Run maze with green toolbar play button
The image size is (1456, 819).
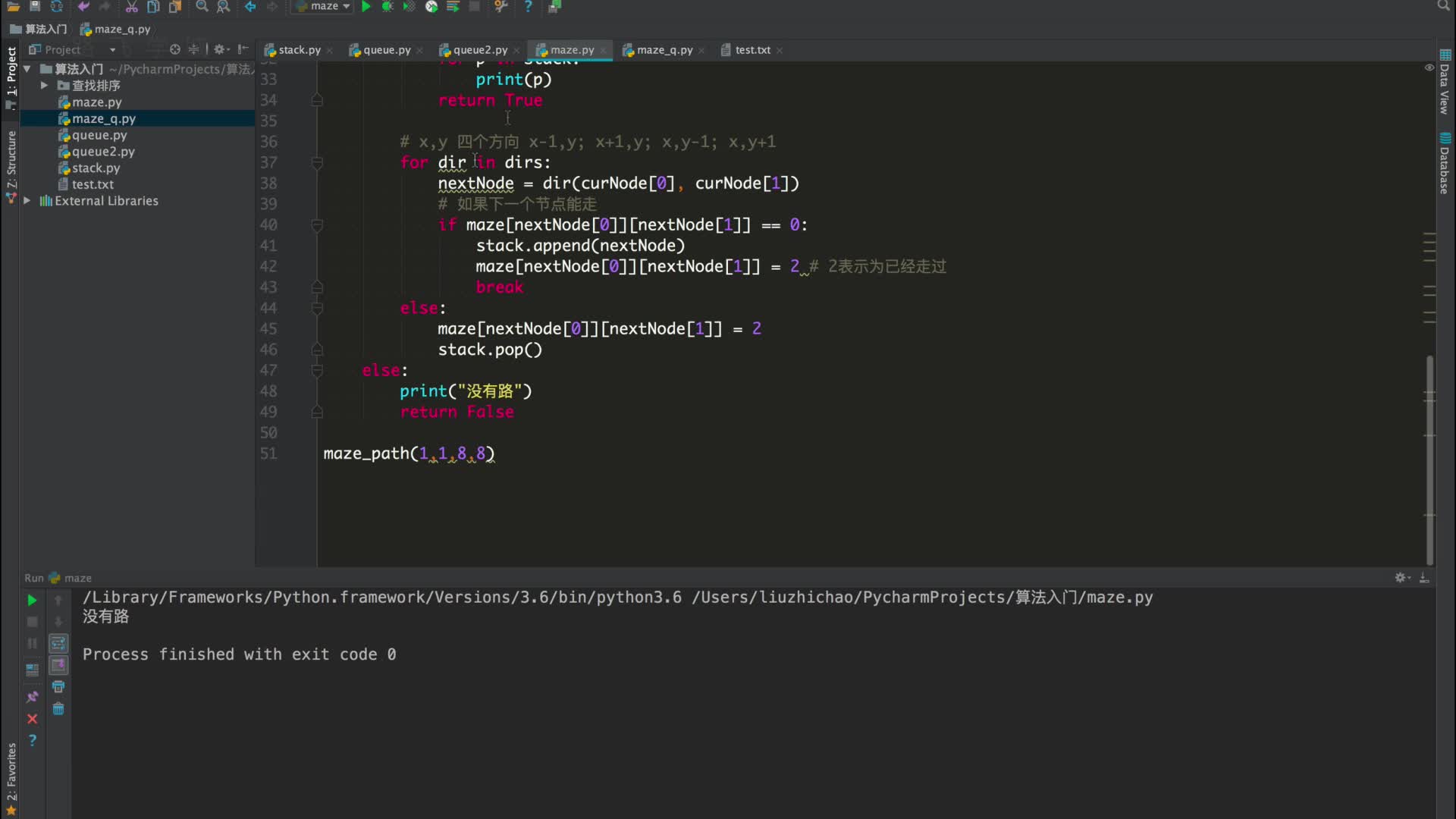(366, 6)
